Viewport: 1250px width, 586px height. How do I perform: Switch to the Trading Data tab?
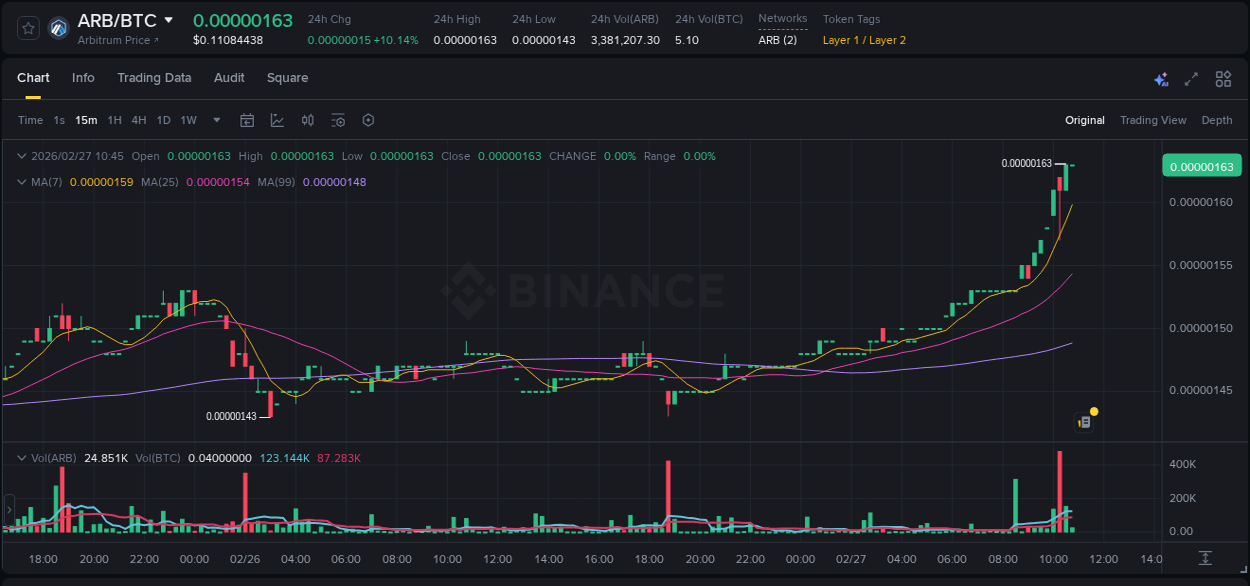coord(154,78)
